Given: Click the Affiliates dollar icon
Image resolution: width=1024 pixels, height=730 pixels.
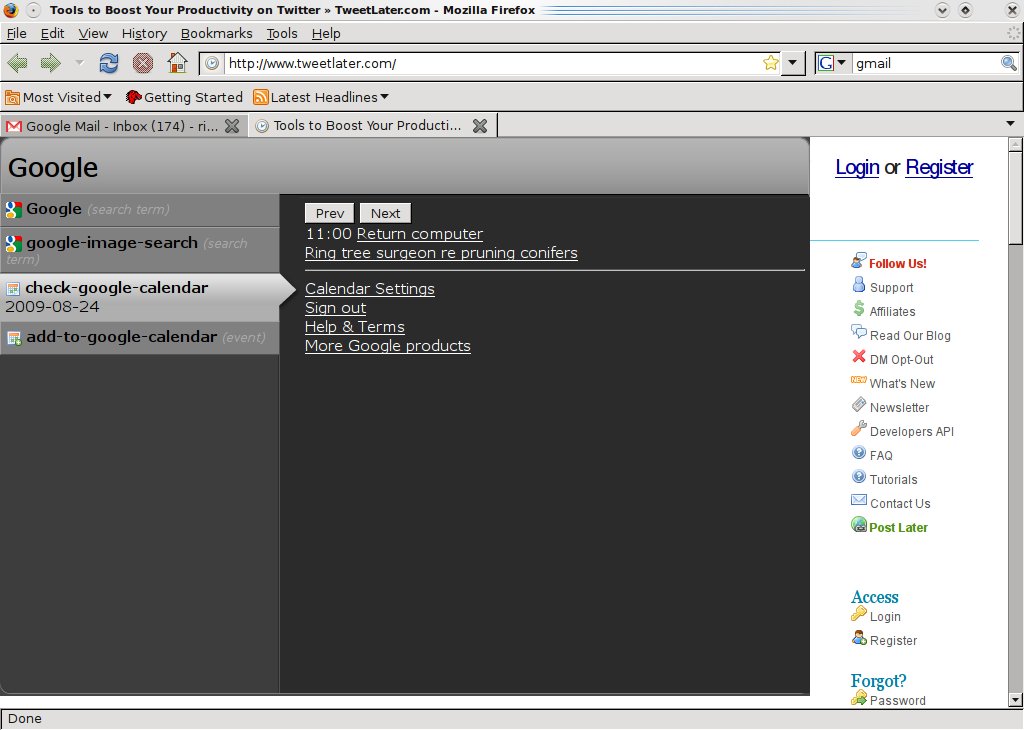Looking at the screenshot, I should pos(859,309).
